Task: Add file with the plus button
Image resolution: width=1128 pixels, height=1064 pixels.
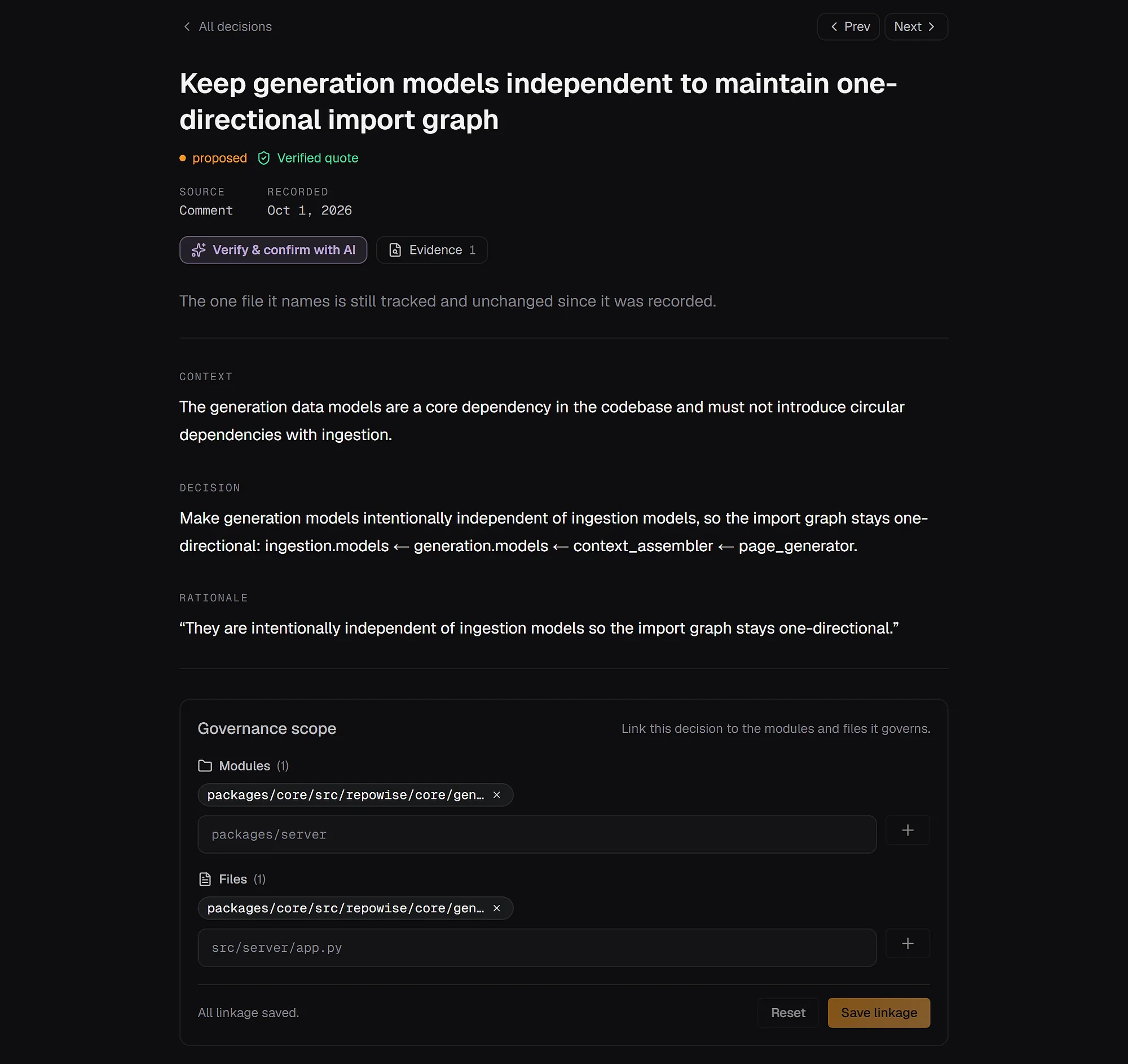Action: [908, 943]
